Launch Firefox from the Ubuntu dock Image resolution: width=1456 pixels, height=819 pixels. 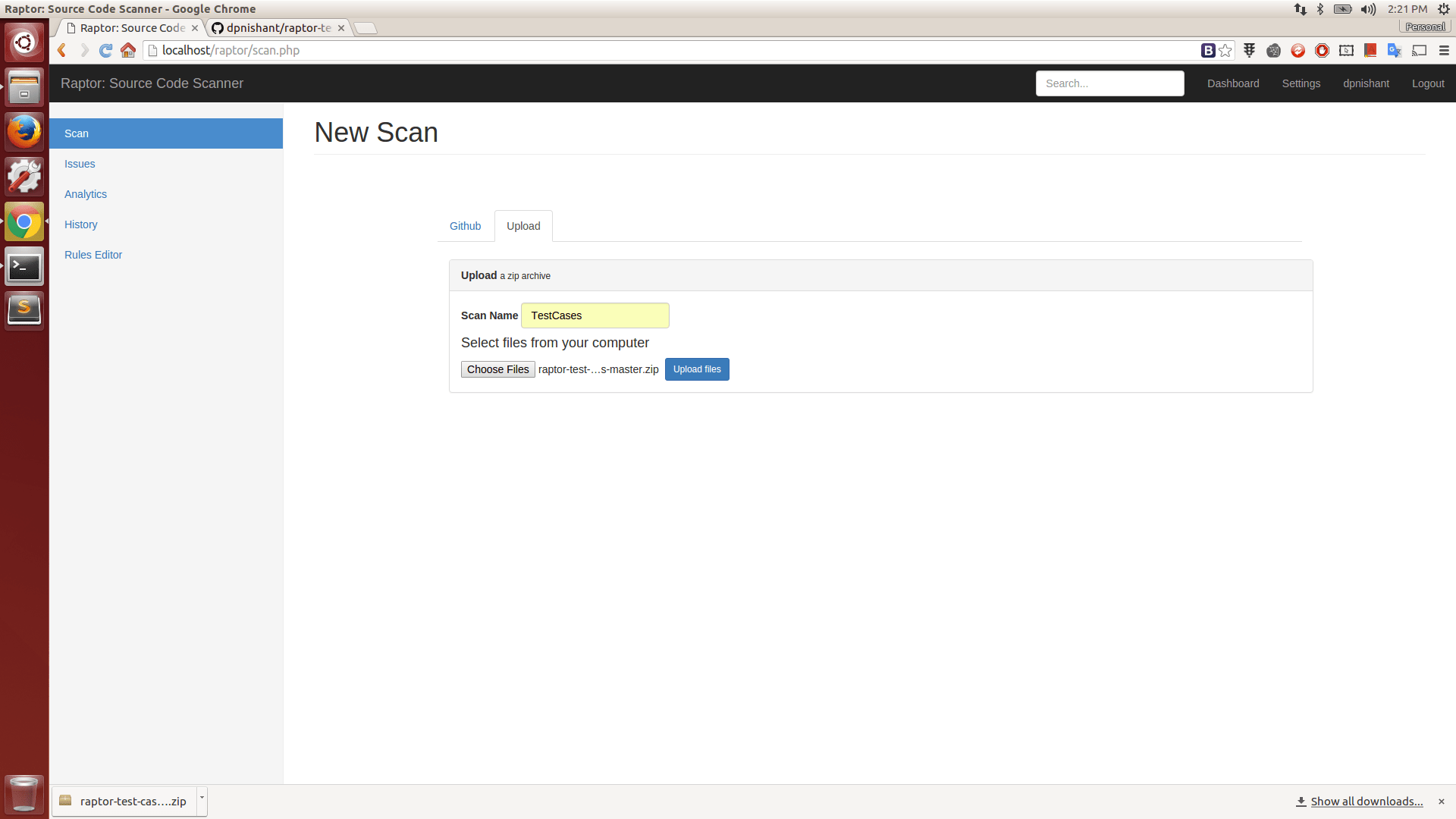24,132
